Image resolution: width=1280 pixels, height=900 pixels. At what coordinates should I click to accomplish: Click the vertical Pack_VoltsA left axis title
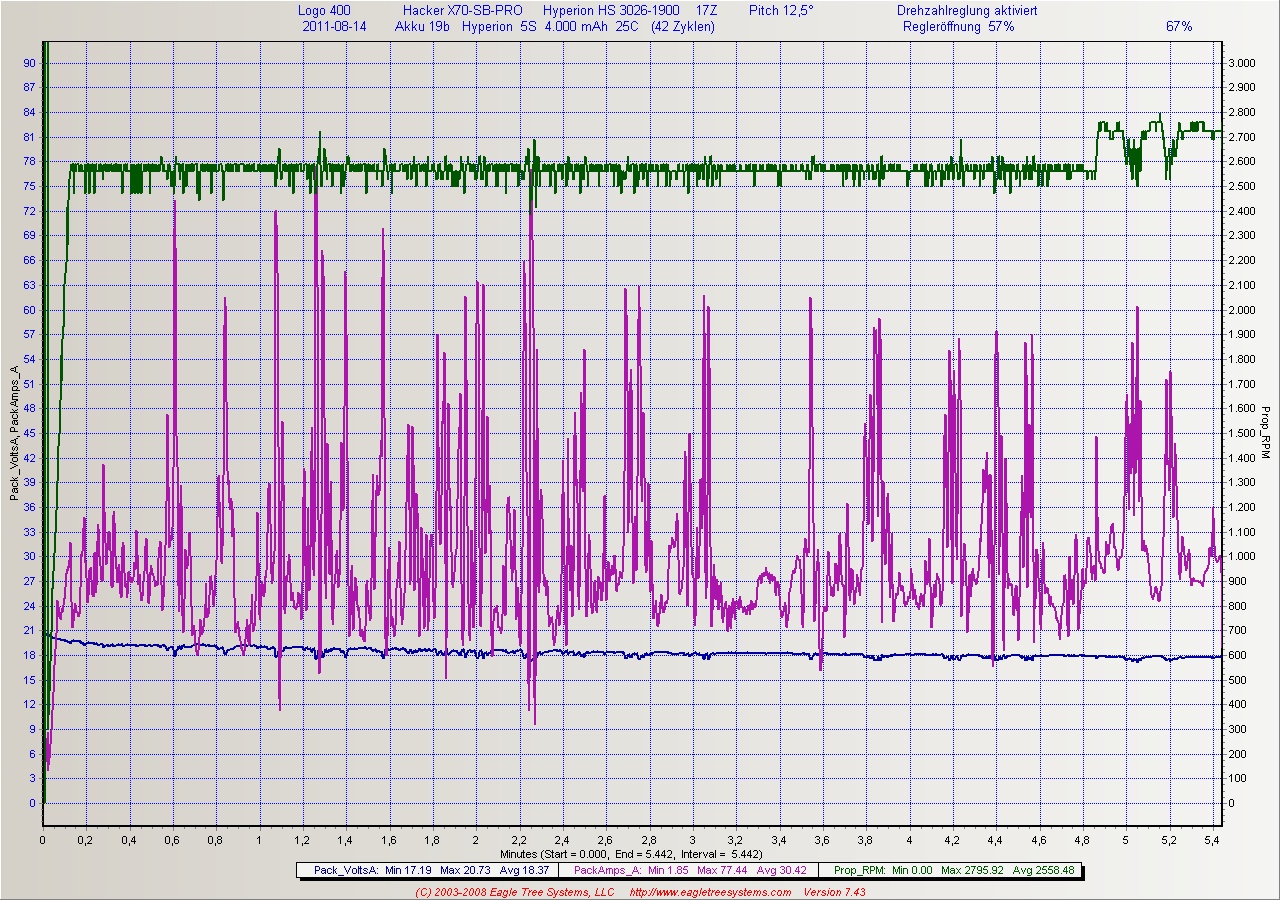(x=14, y=432)
